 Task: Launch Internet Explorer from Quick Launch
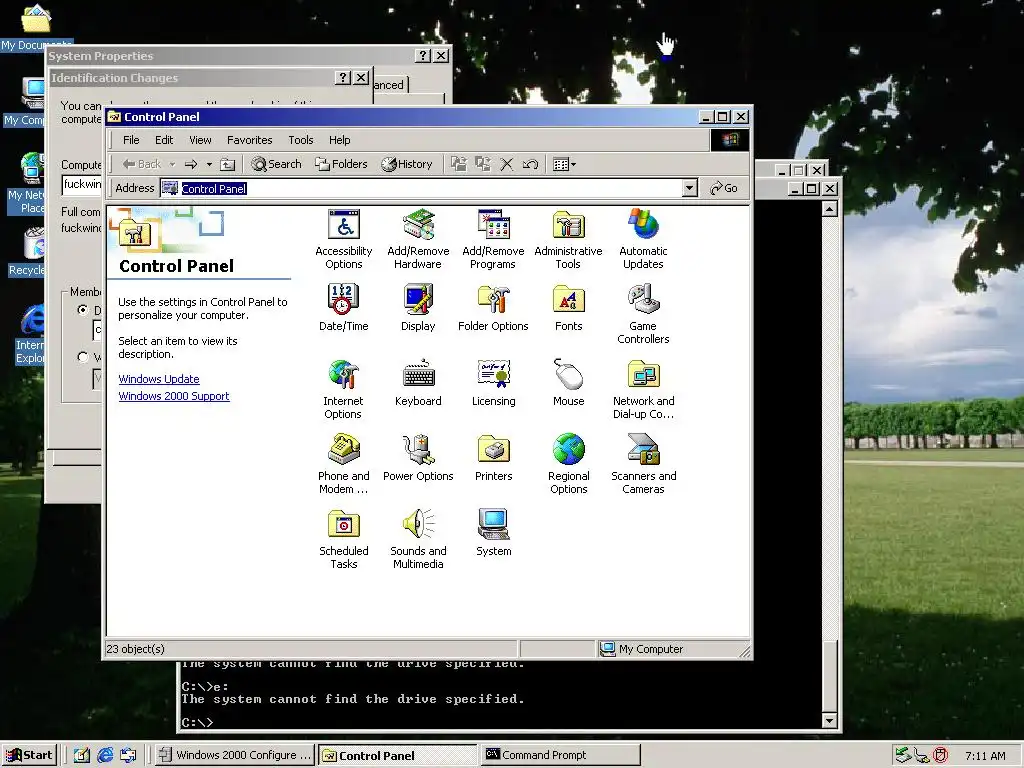click(105, 755)
